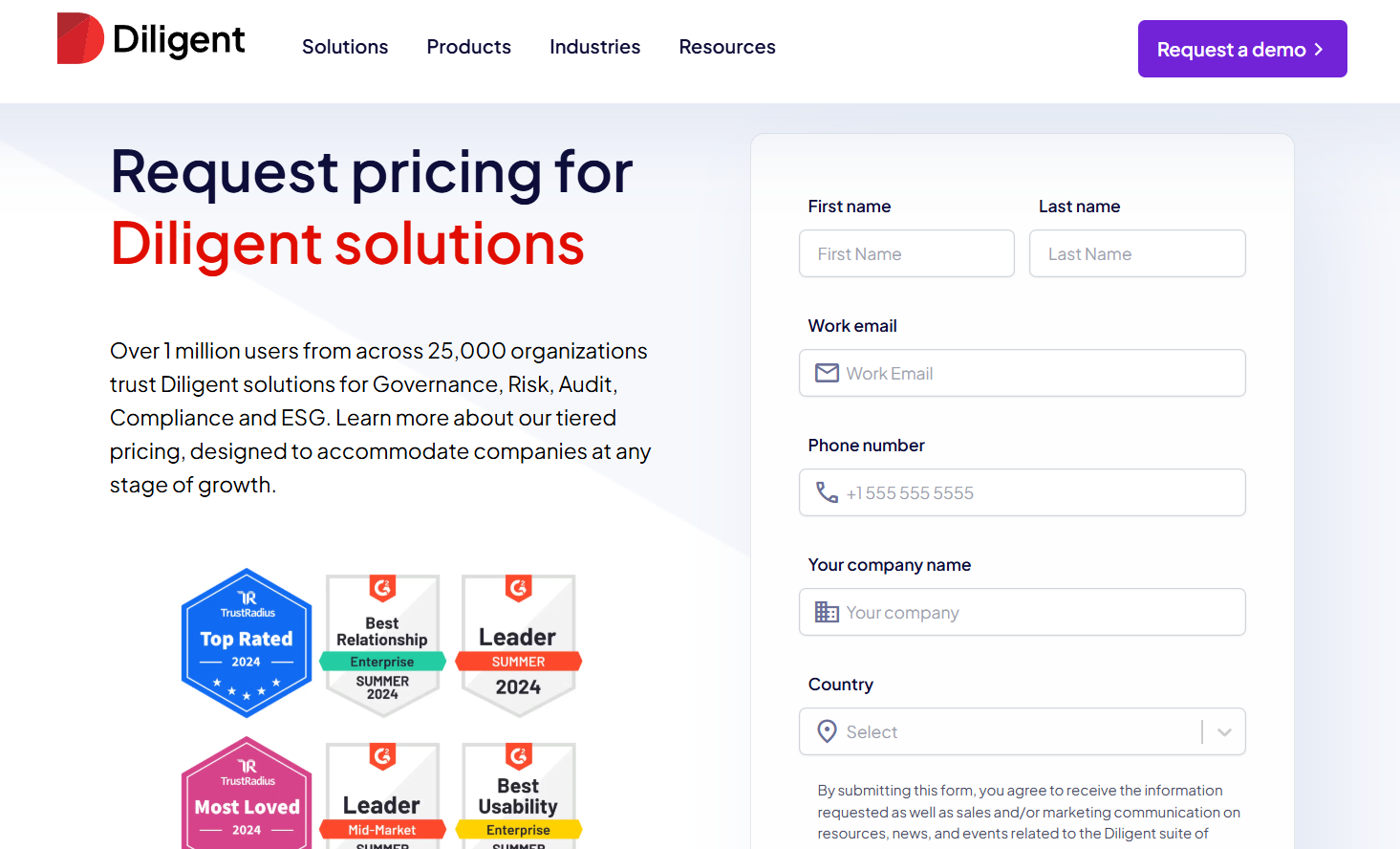This screenshot has height=849, width=1400.
Task: Open the Resources navigation menu
Action: 726,47
